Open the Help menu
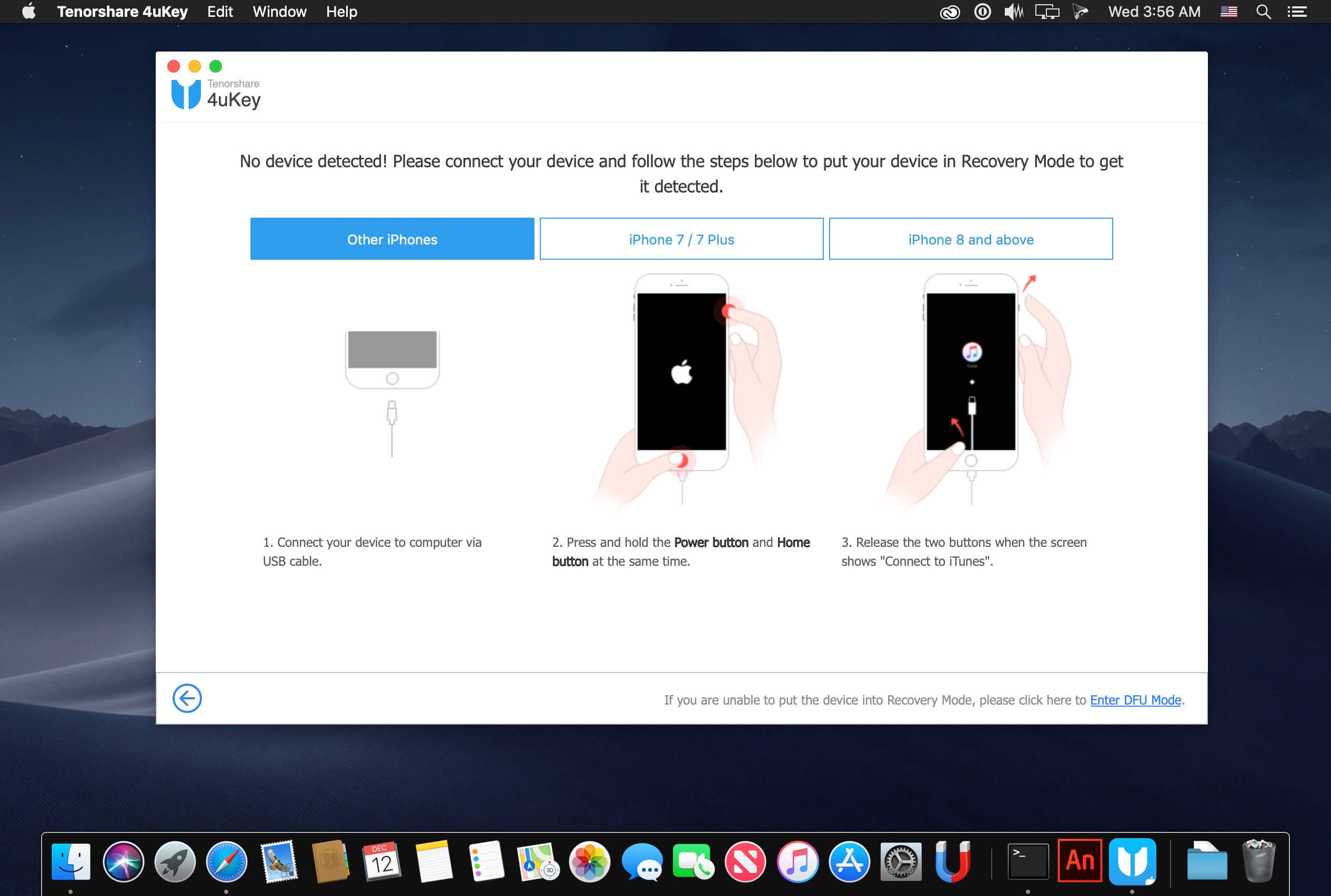This screenshot has height=896, width=1331. tap(341, 12)
